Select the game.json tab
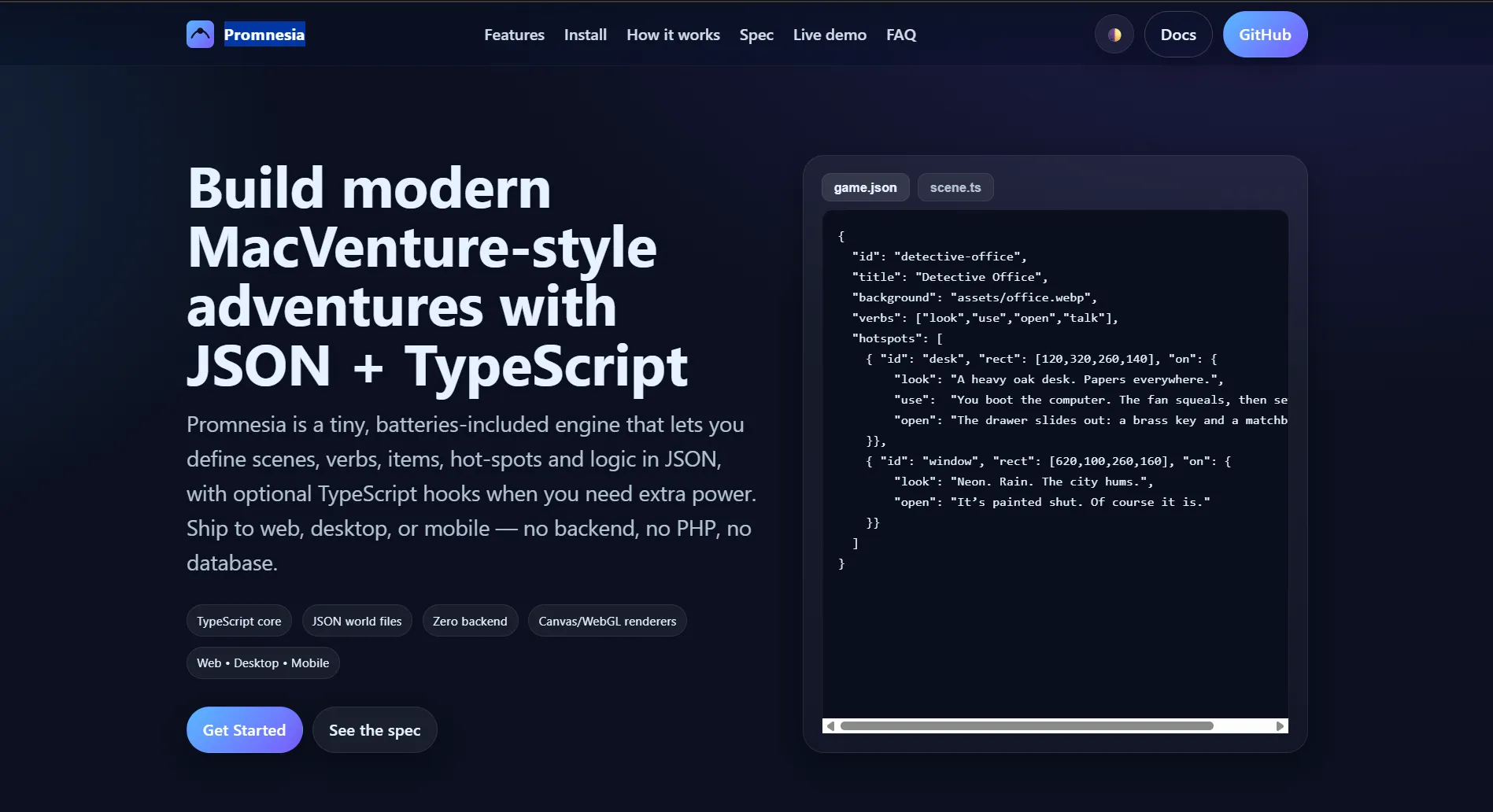The height and width of the screenshot is (812, 1493). [865, 187]
